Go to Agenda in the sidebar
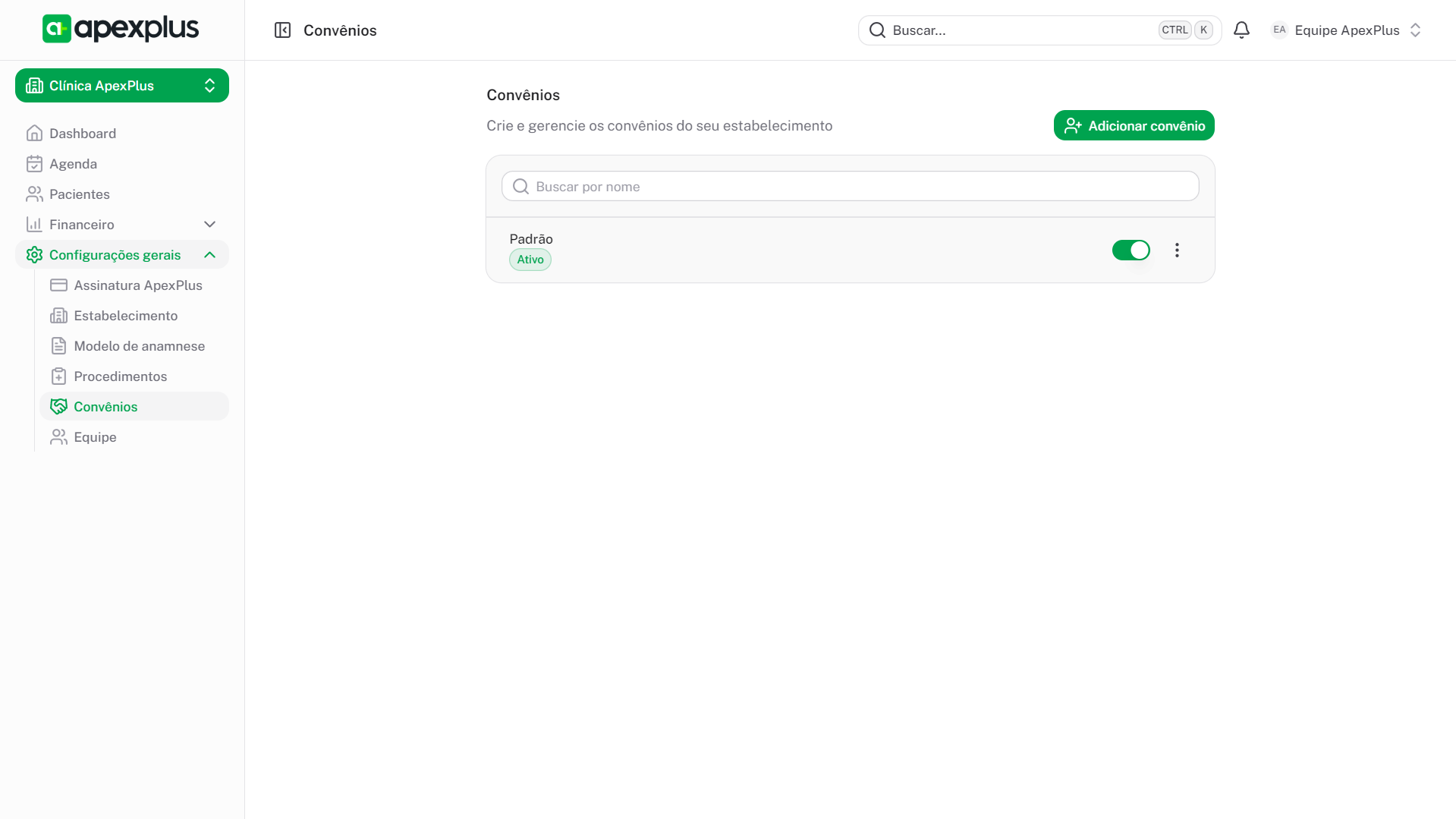This screenshot has height=819, width=1456. (x=73, y=164)
